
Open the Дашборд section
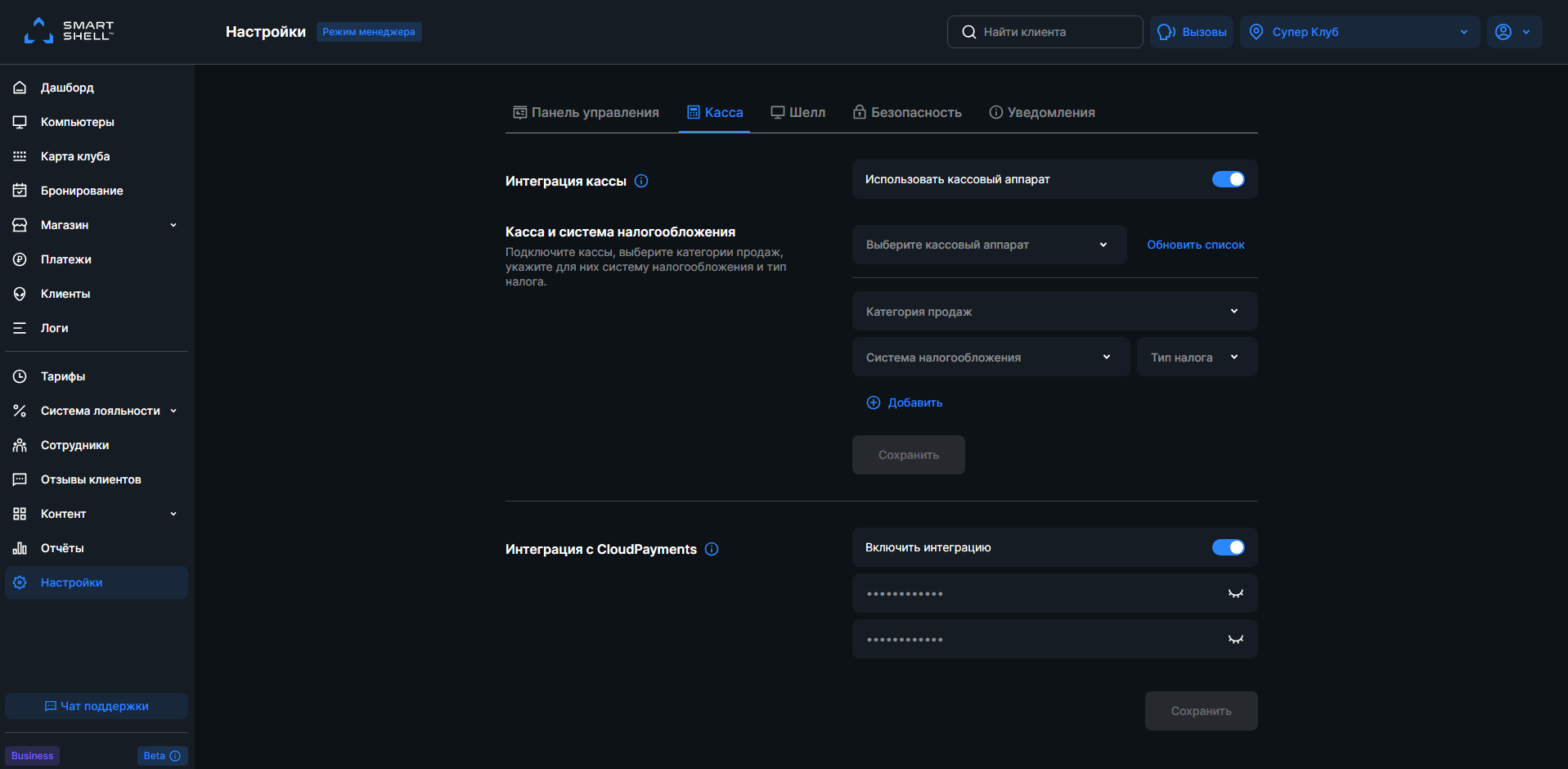coord(67,88)
